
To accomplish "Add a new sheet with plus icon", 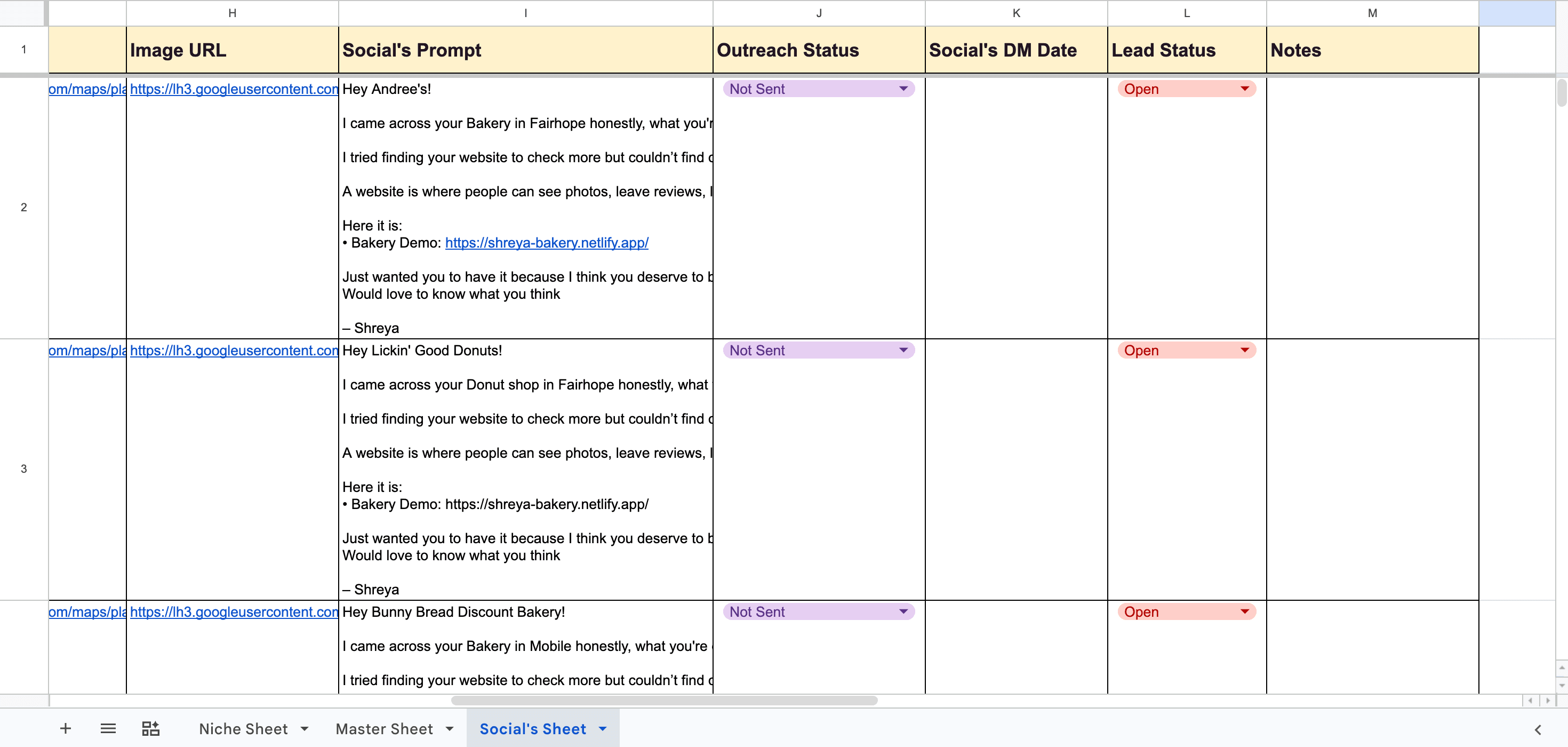I will (x=65, y=728).
